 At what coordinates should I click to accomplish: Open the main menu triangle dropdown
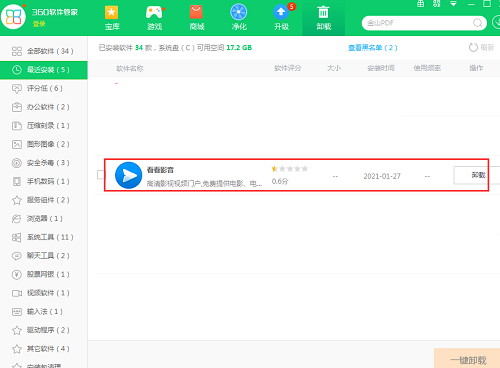tap(453, 4)
